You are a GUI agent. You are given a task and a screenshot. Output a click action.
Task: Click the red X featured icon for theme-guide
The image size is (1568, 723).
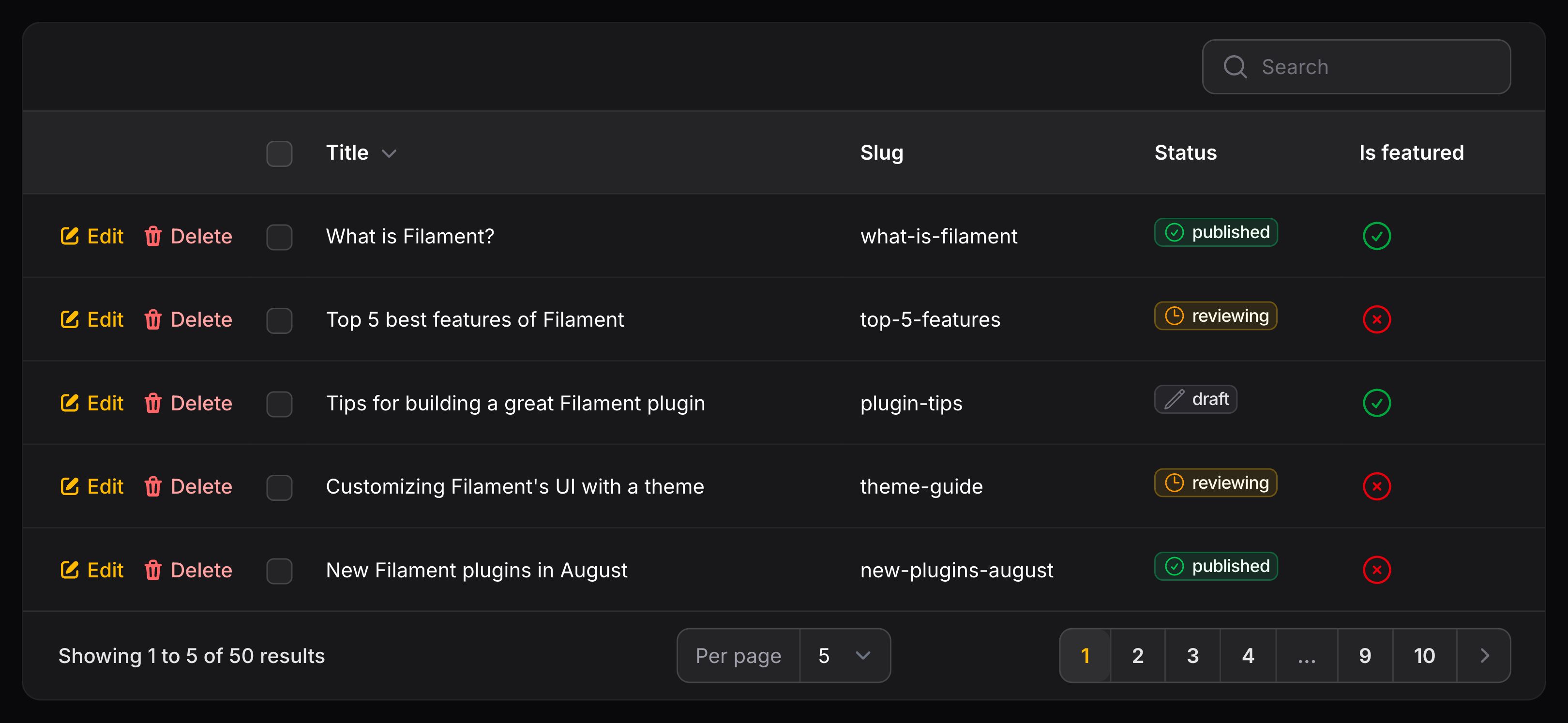coord(1376,486)
